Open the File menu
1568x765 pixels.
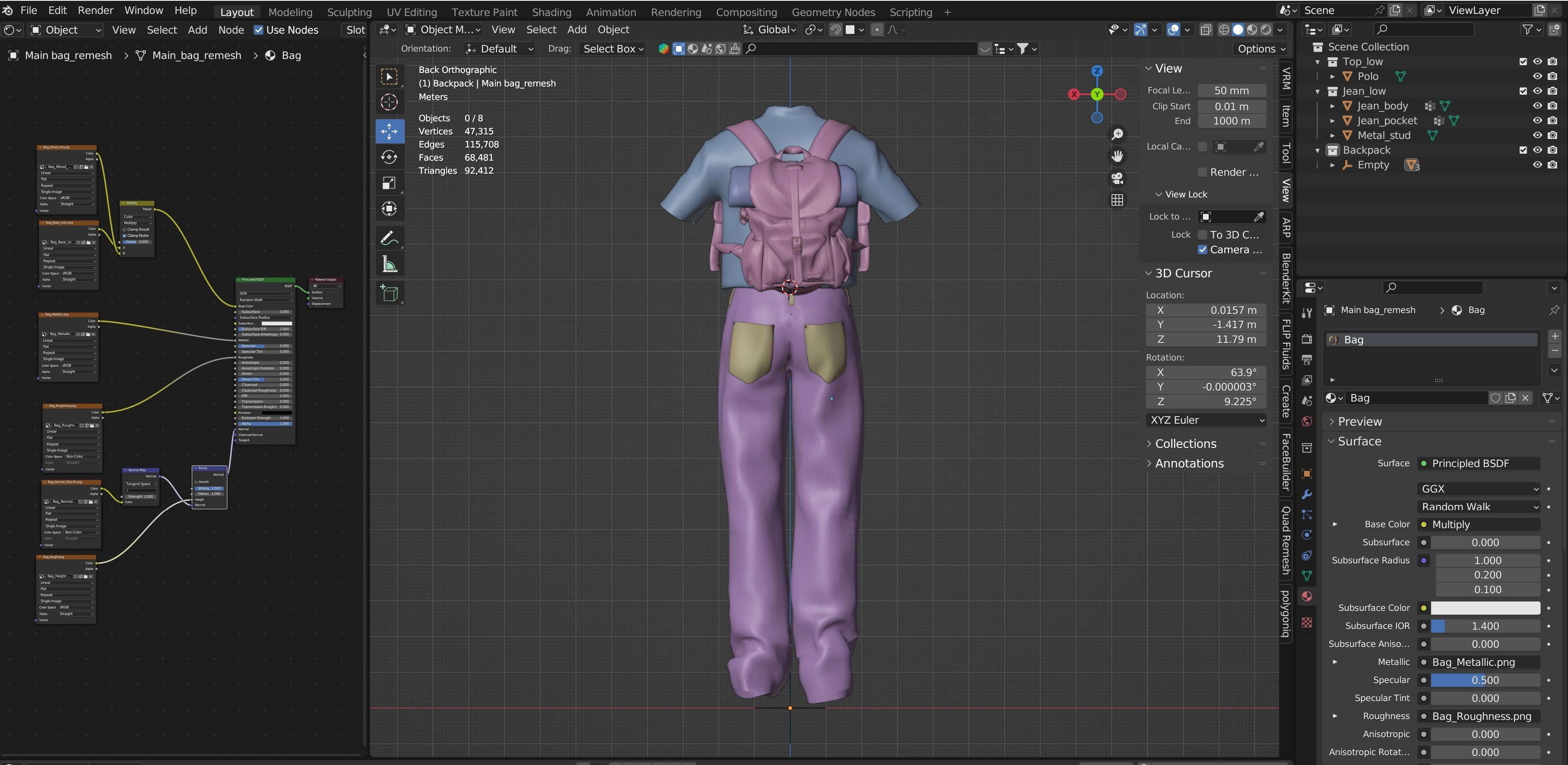point(29,10)
